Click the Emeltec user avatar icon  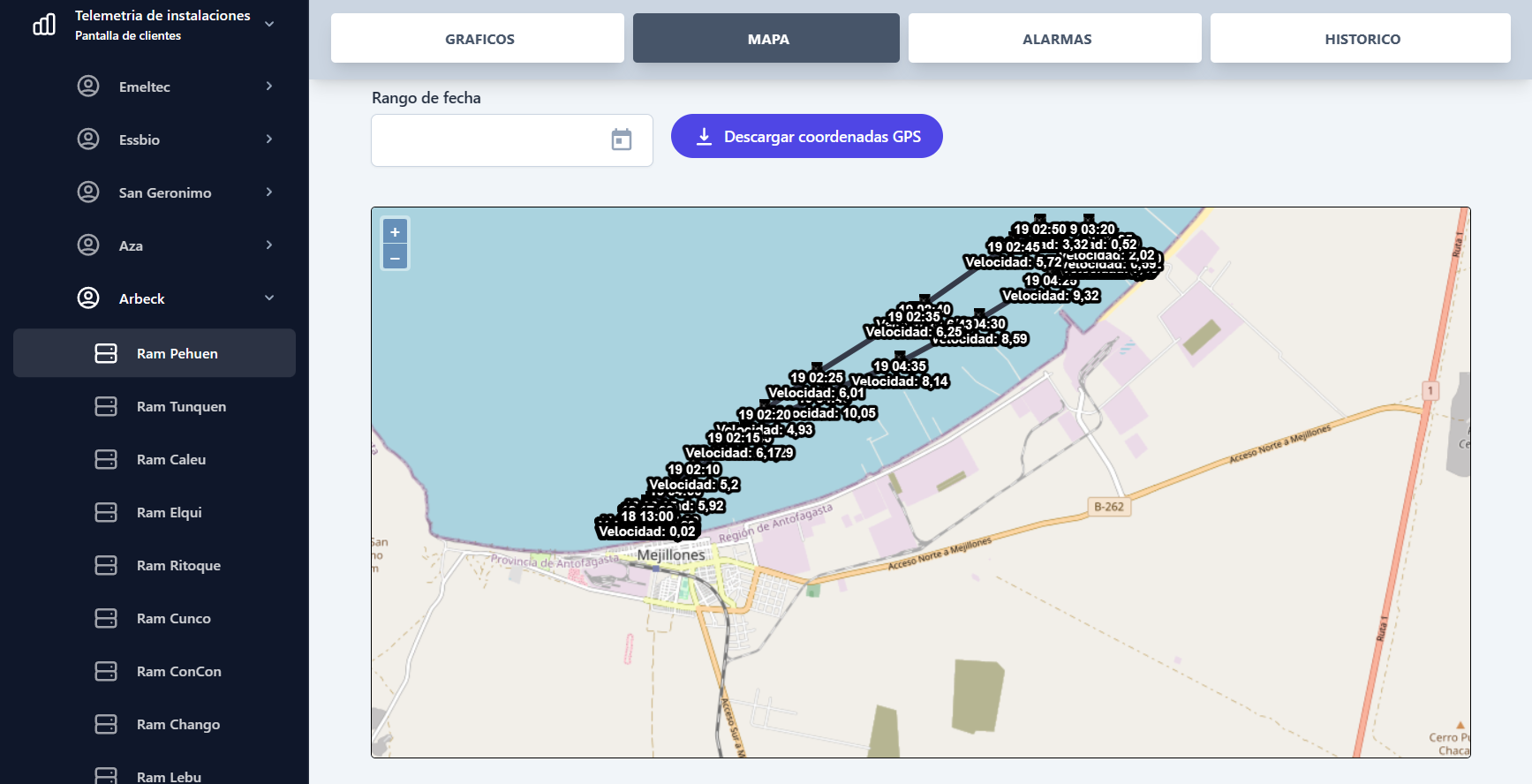pyautogui.click(x=88, y=86)
